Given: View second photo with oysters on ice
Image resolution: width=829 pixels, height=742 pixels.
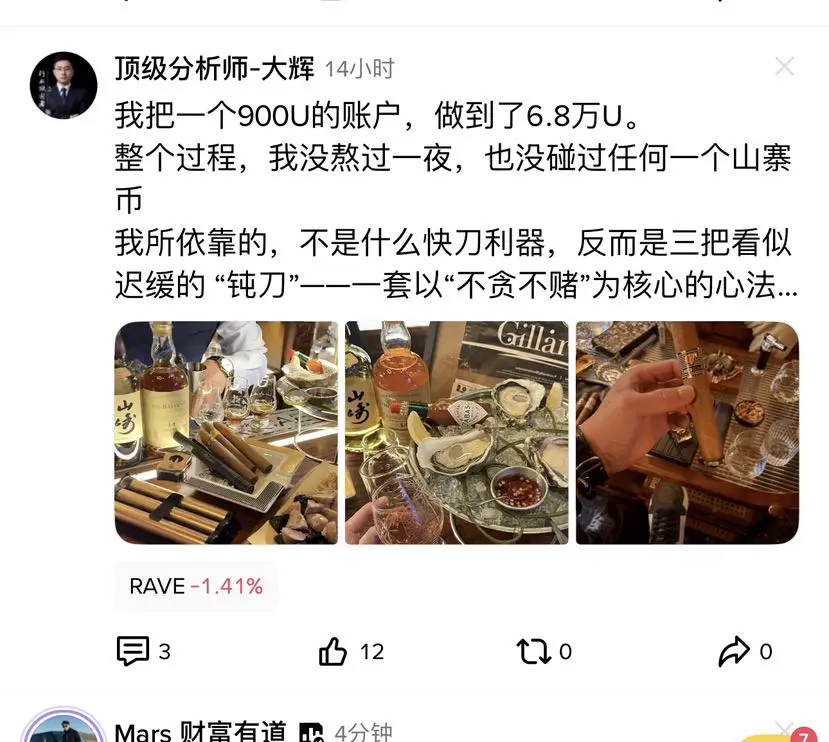Looking at the screenshot, I should (x=457, y=433).
